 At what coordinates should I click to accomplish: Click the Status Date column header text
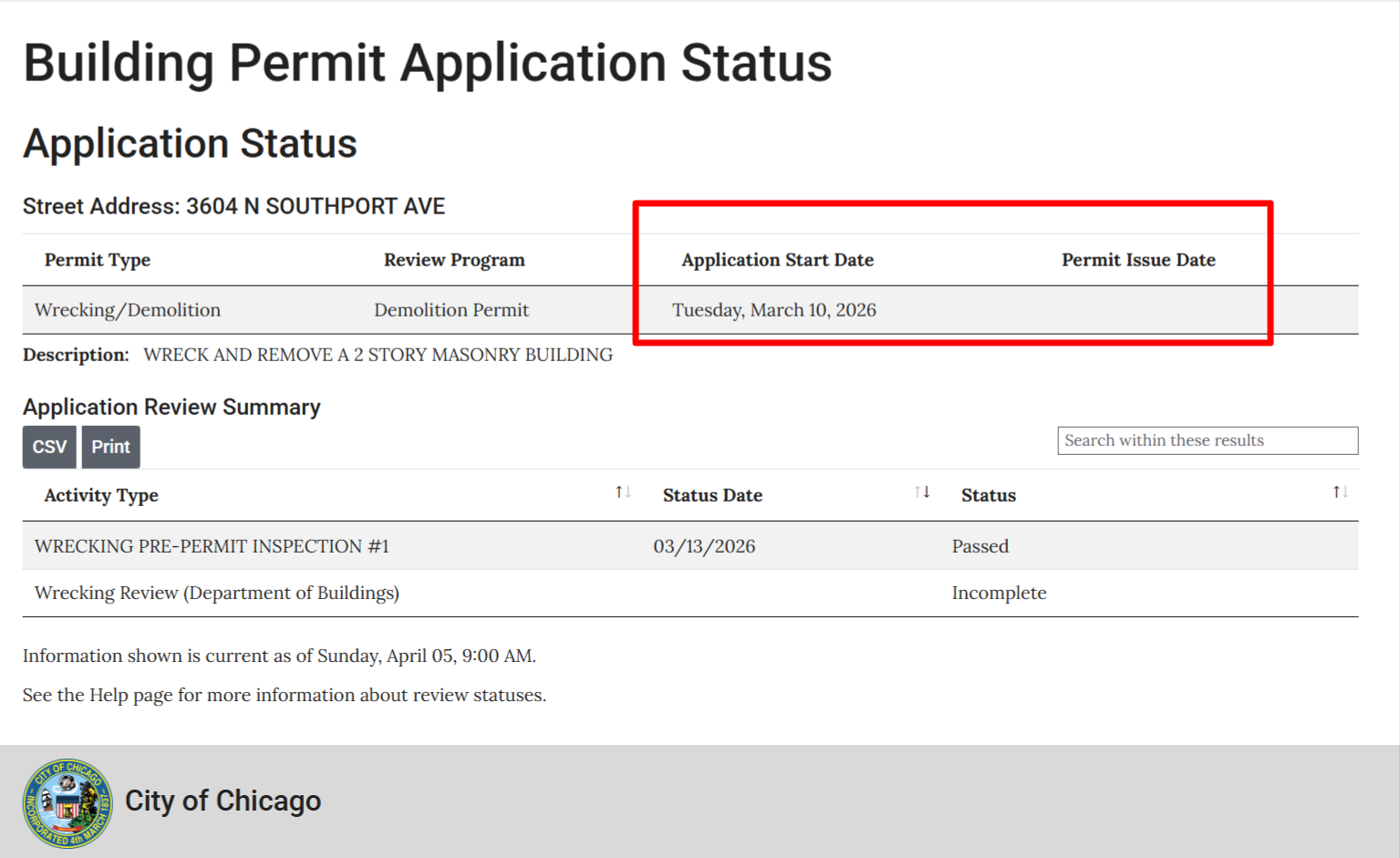pyautogui.click(x=712, y=495)
